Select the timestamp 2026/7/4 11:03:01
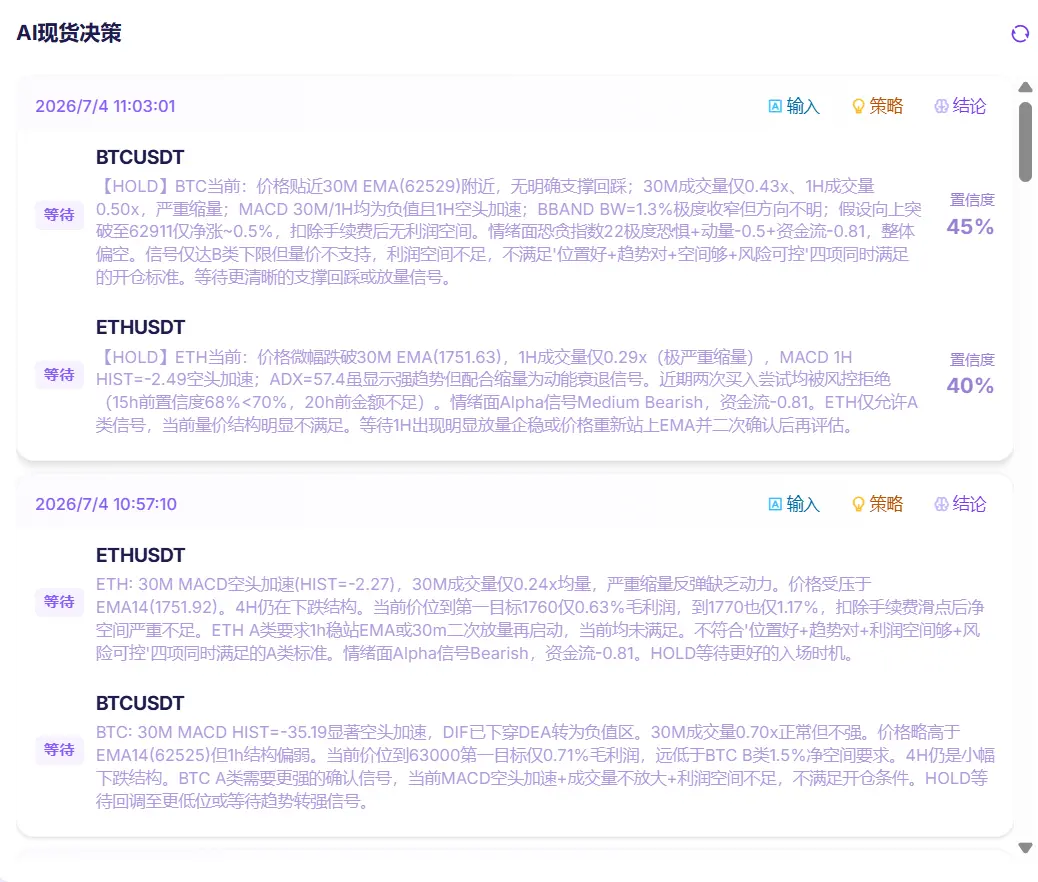Viewport: 1038px width, 882px height. [x=105, y=106]
